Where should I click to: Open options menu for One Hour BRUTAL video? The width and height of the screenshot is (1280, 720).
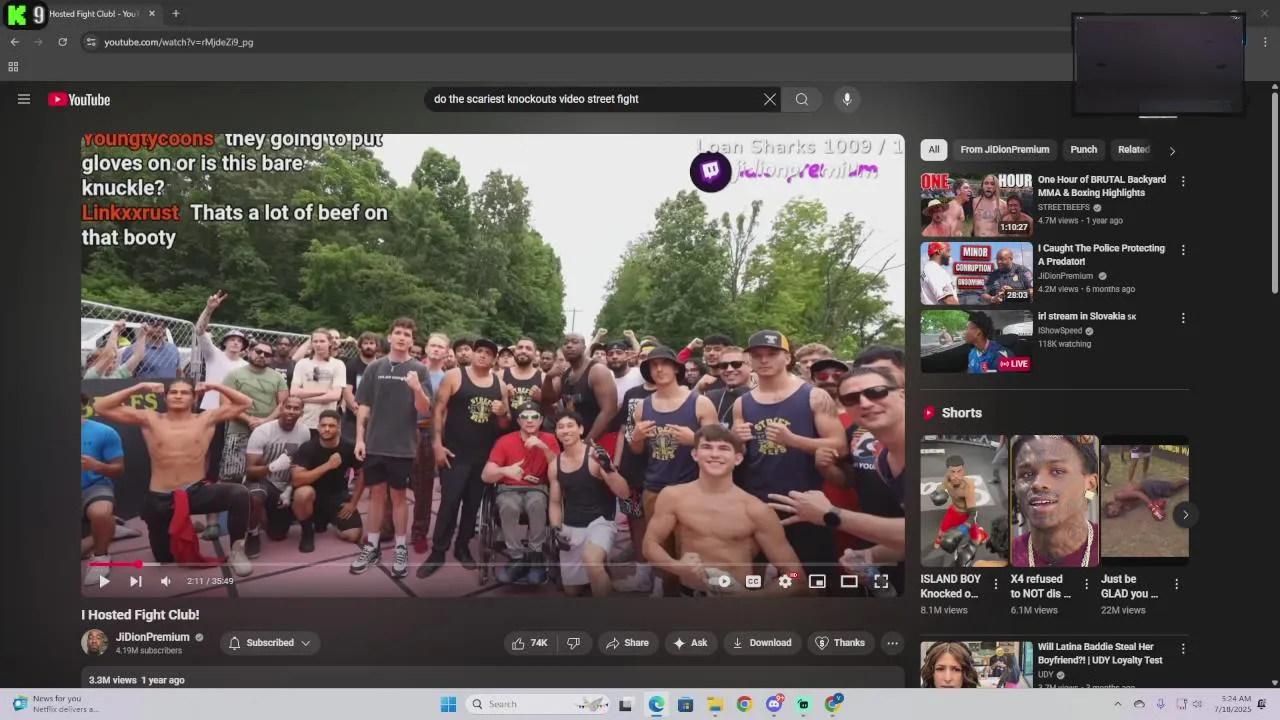pos(1183,181)
